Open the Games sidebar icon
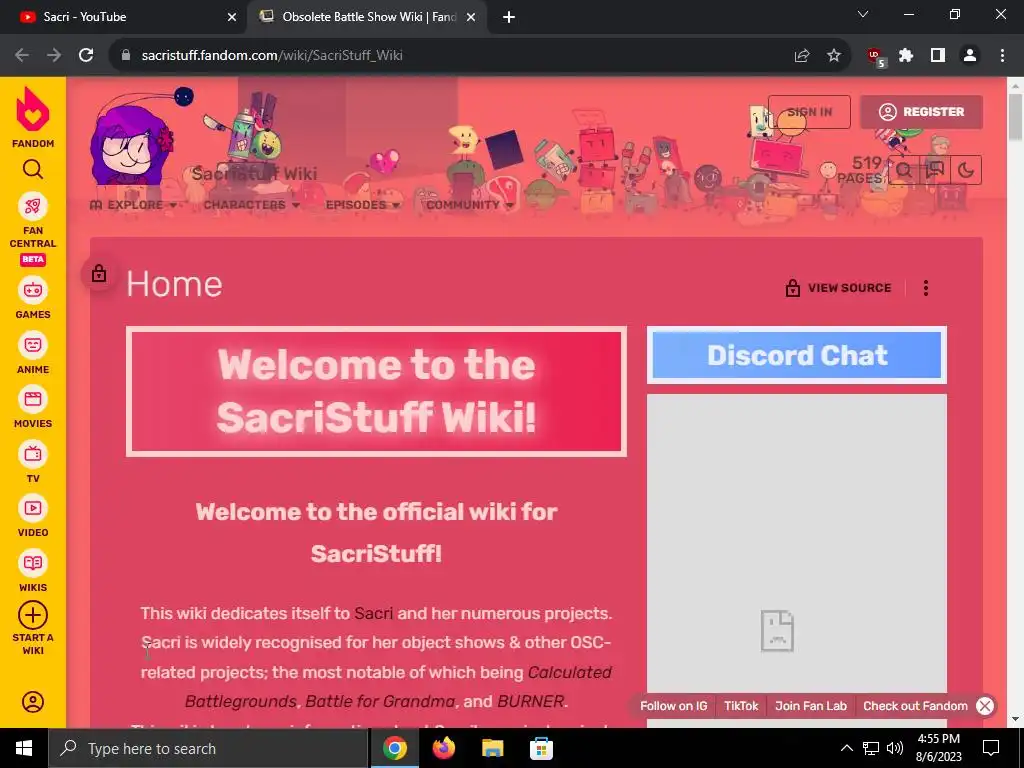 click(33, 290)
